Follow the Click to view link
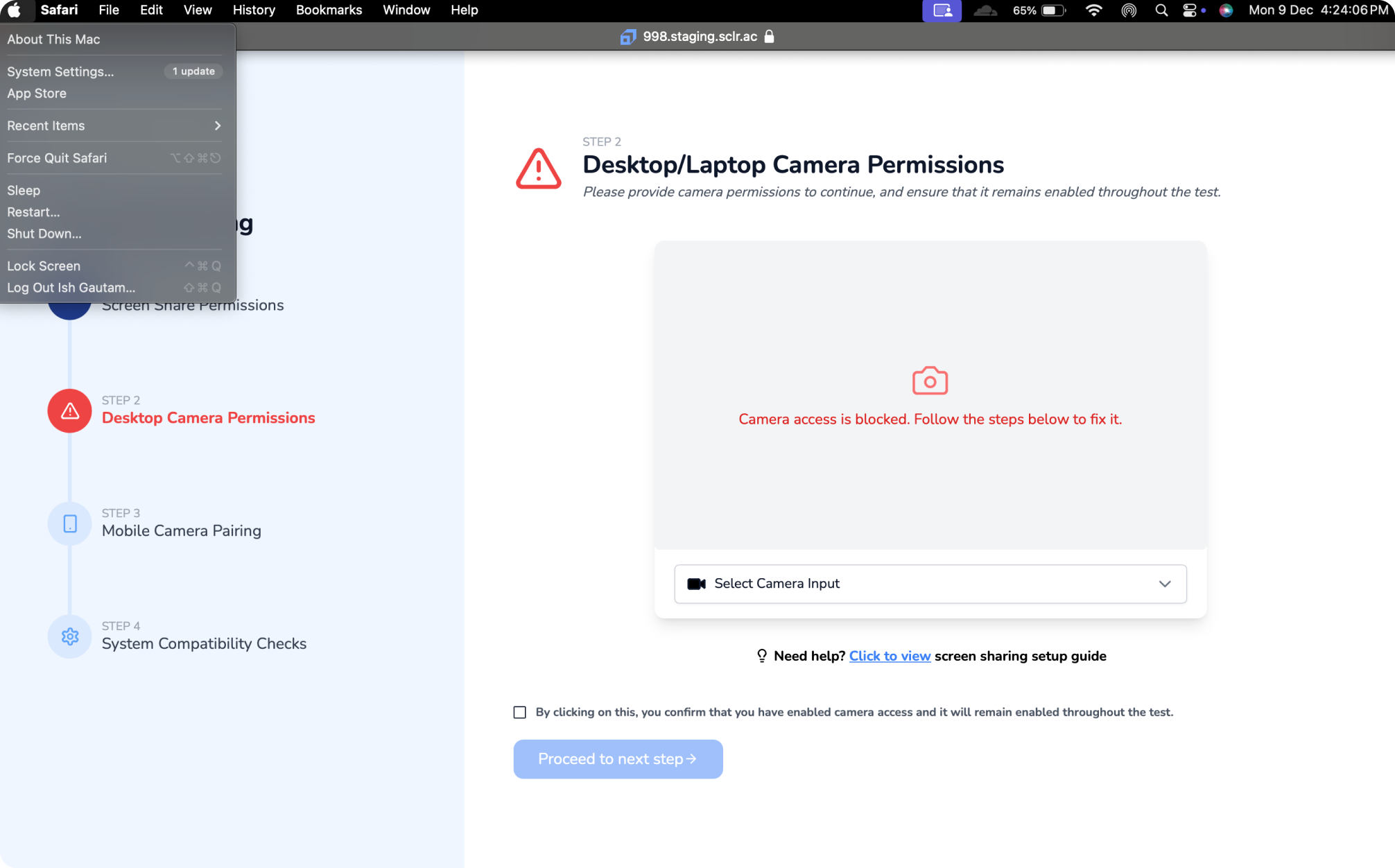 [890, 656]
